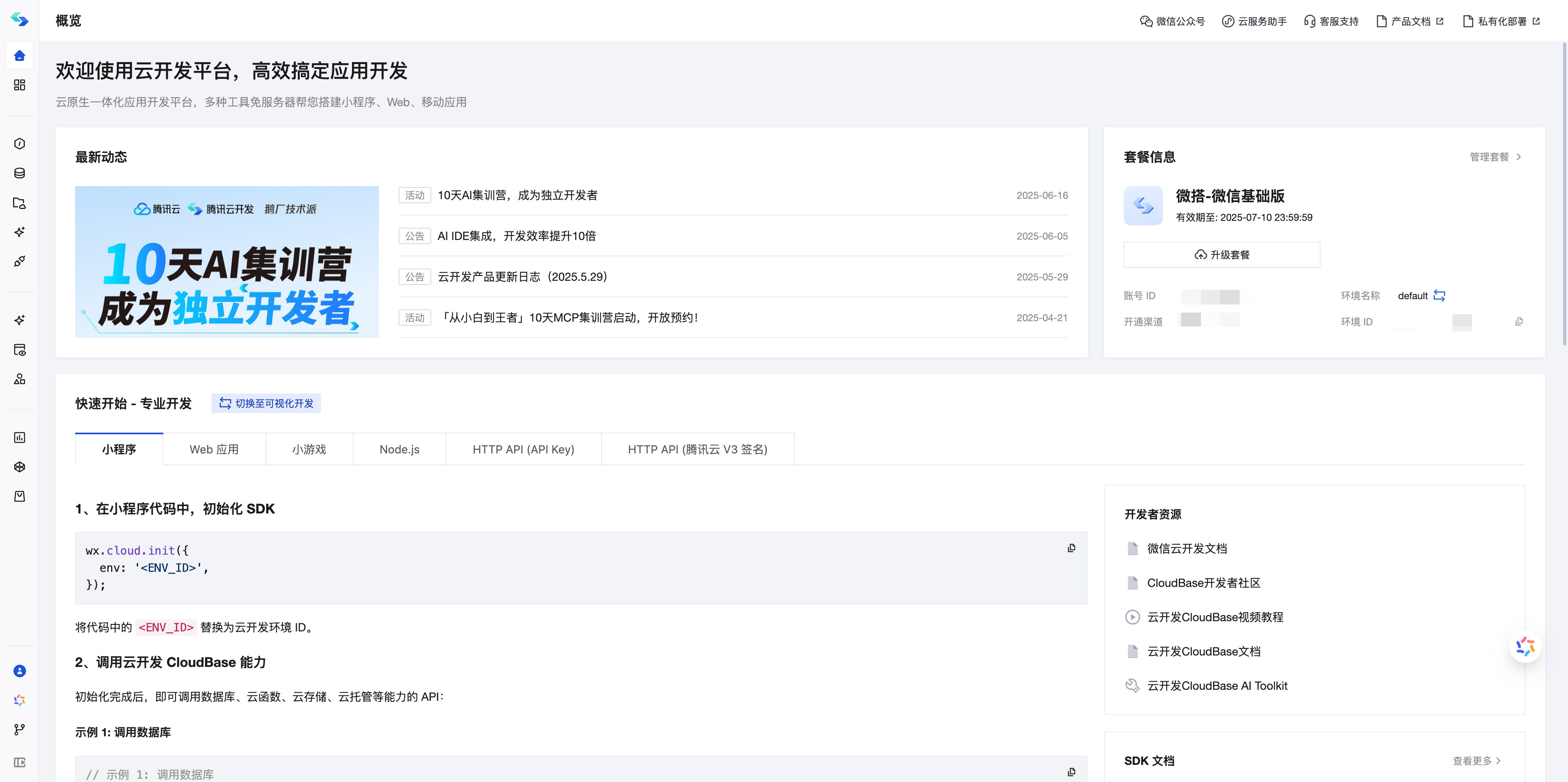1568x782 pixels.
Task: Click the sidebar expand icon at the bottom
Action: (x=20, y=762)
